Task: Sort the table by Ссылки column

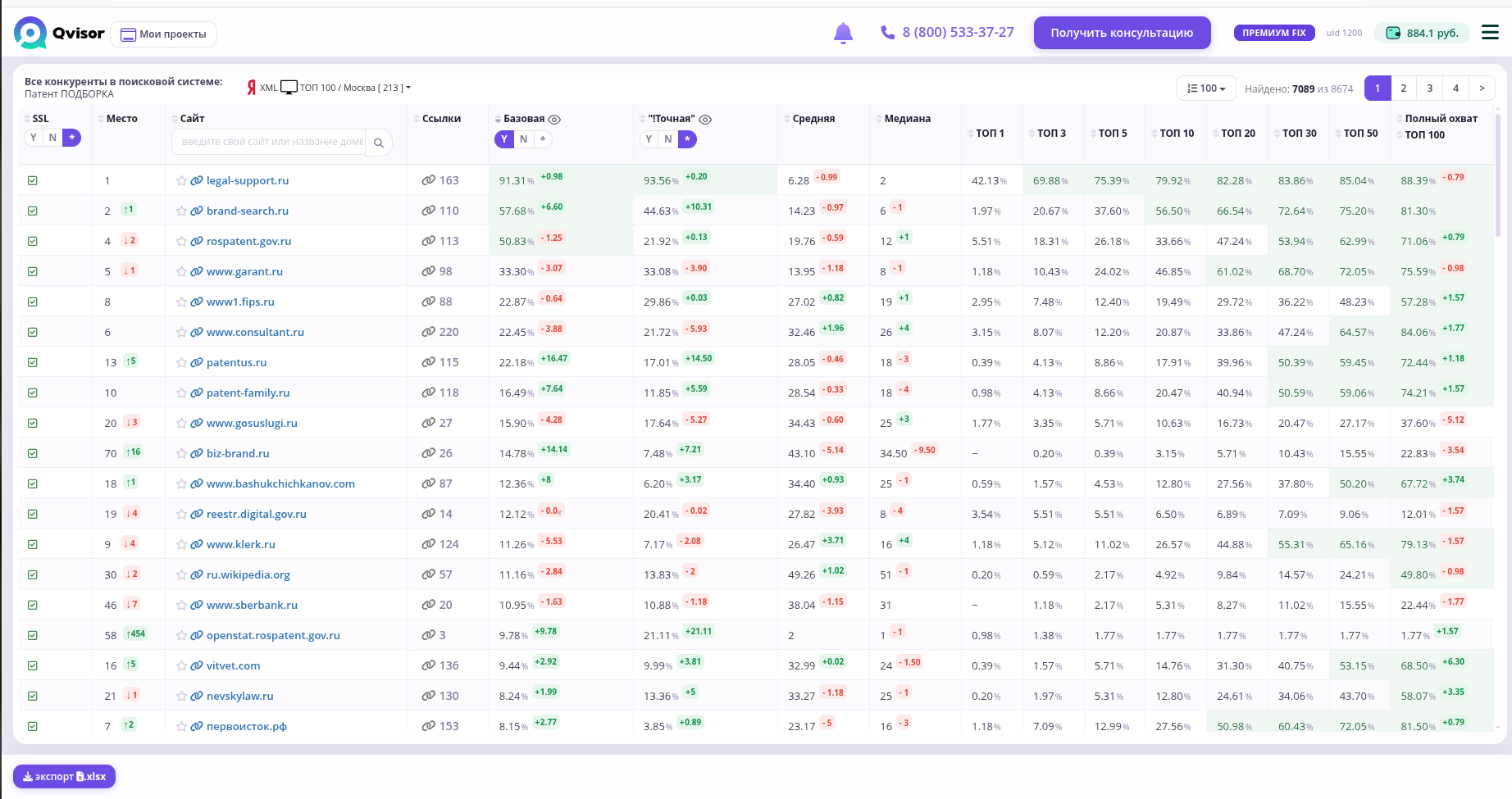Action: tap(437, 119)
